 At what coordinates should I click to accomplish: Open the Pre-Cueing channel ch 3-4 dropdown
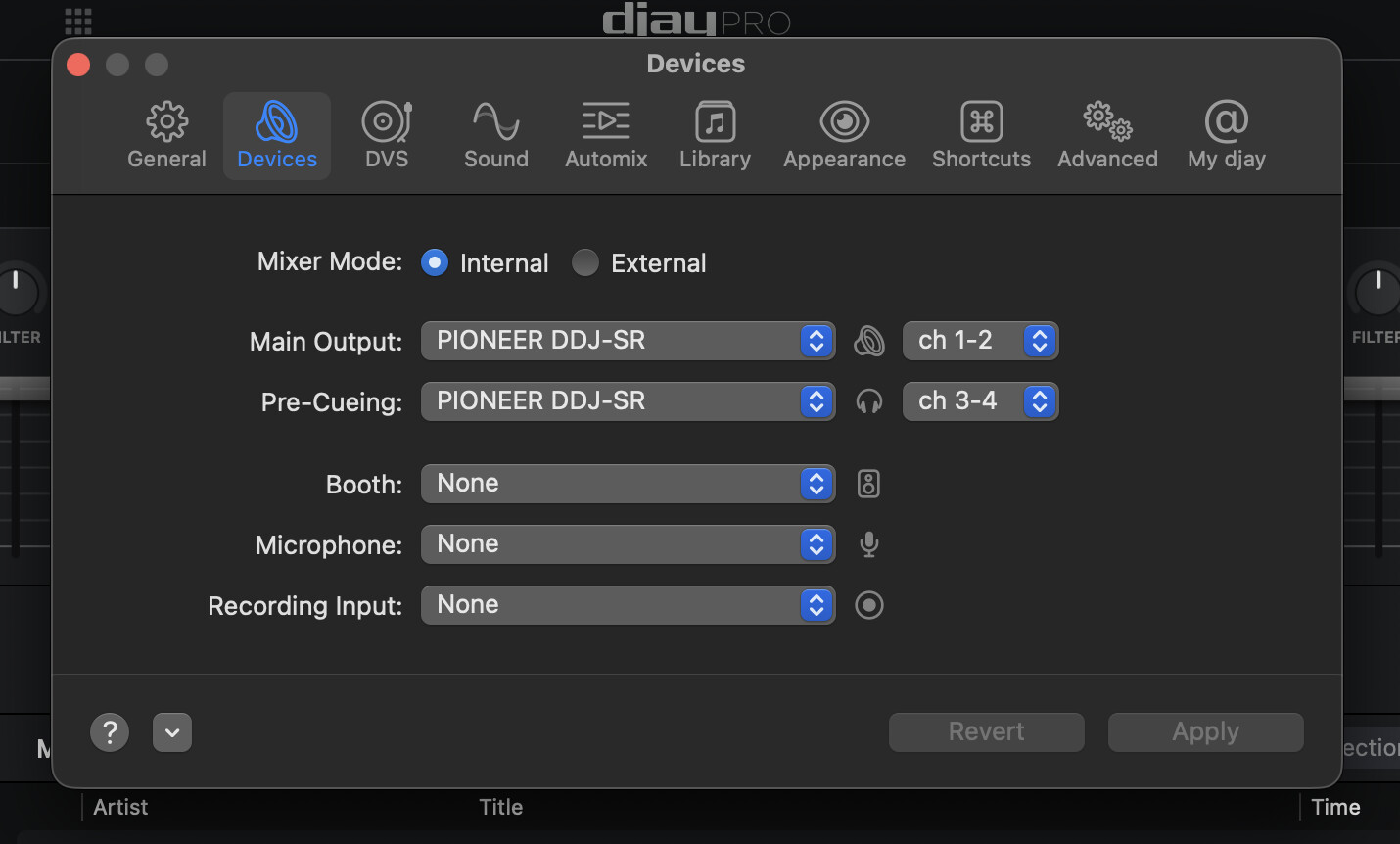(980, 401)
